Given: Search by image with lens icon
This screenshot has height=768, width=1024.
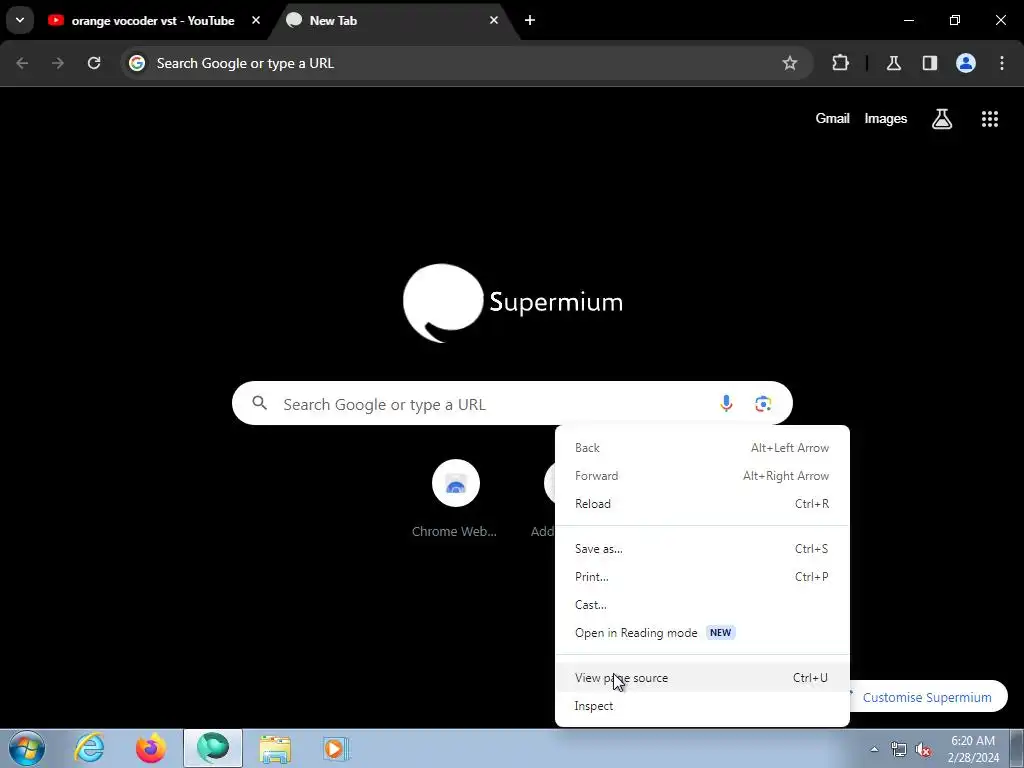Looking at the screenshot, I should pos(763,404).
